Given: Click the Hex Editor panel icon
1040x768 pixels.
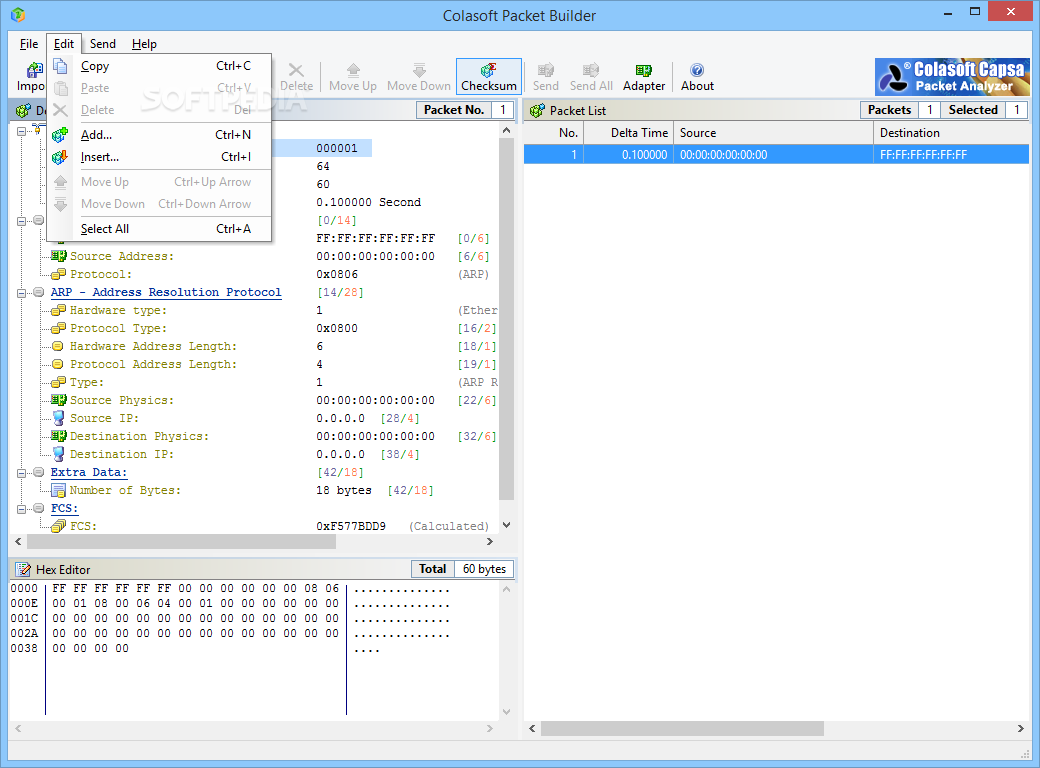Looking at the screenshot, I should [x=23, y=569].
